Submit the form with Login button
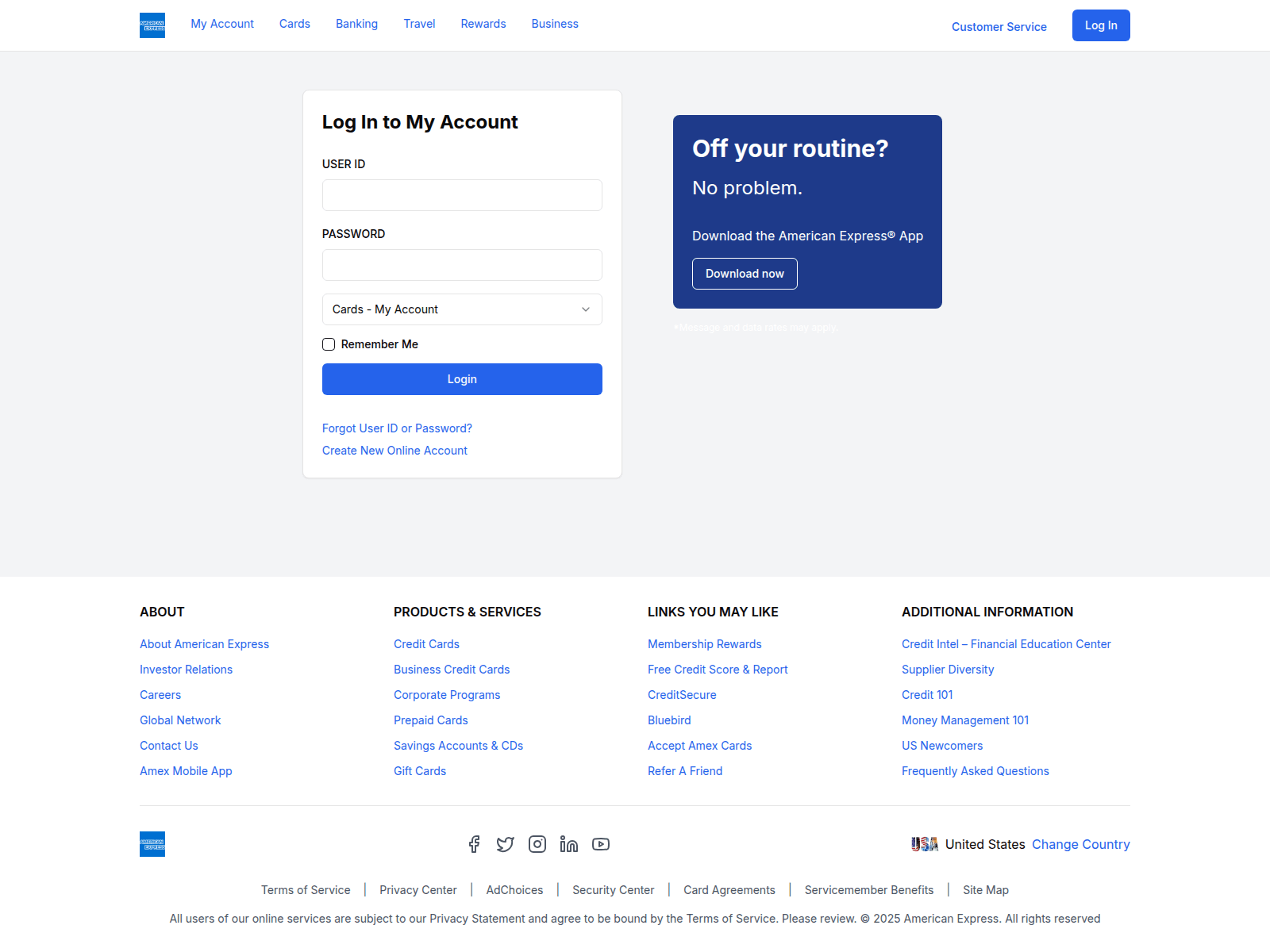1270x952 pixels. point(462,379)
